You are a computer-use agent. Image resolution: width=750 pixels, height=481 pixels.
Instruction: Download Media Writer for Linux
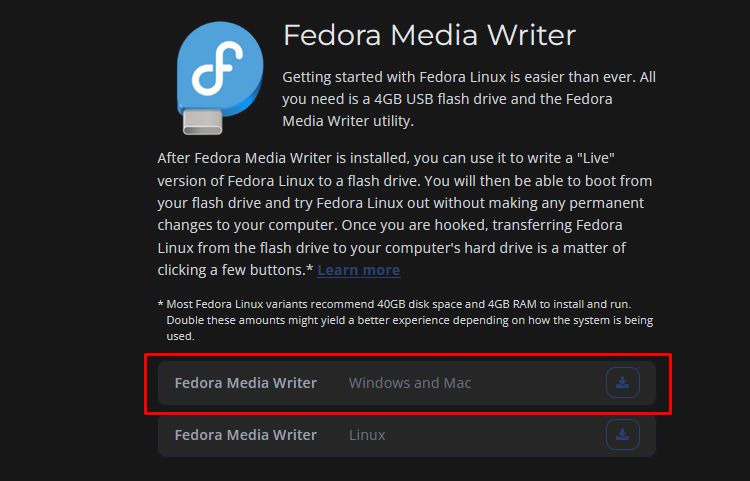(x=622, y=435)
